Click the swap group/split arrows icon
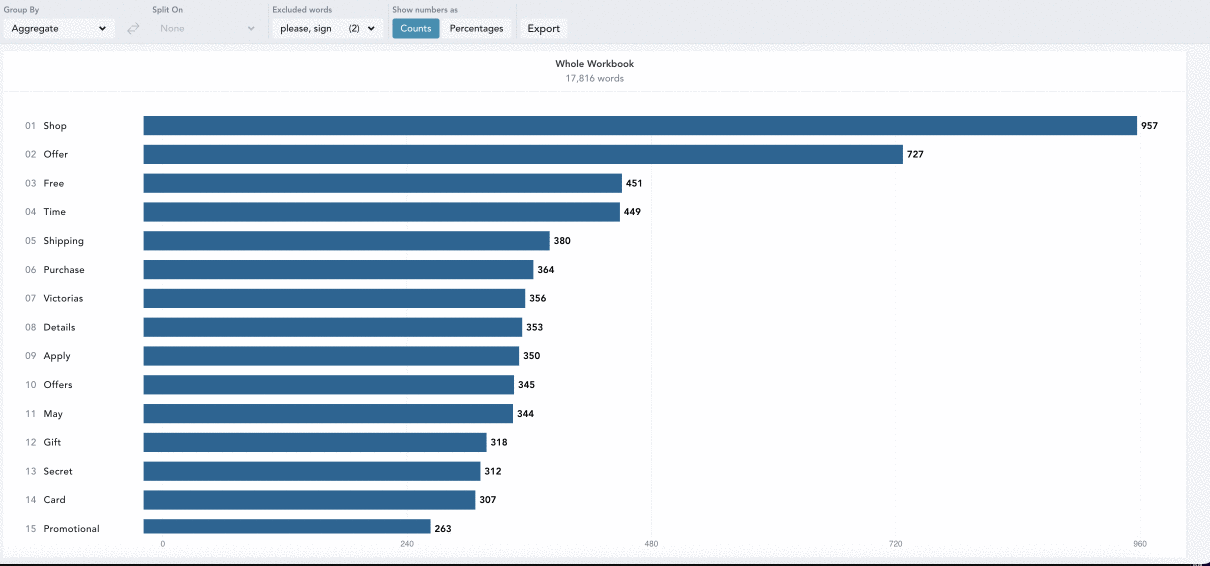The width and height of the screenshot is (1210, 566). point(133,28)
